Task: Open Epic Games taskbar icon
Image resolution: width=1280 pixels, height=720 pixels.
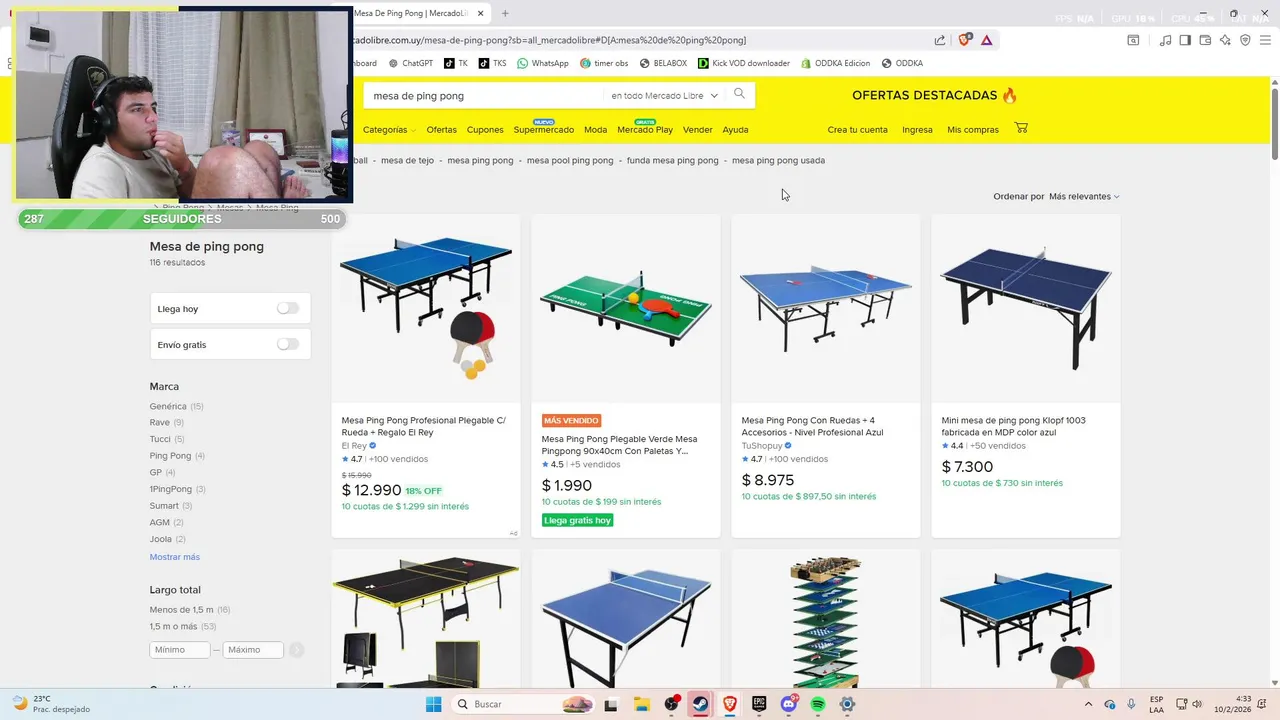Action: click(759, 704)
